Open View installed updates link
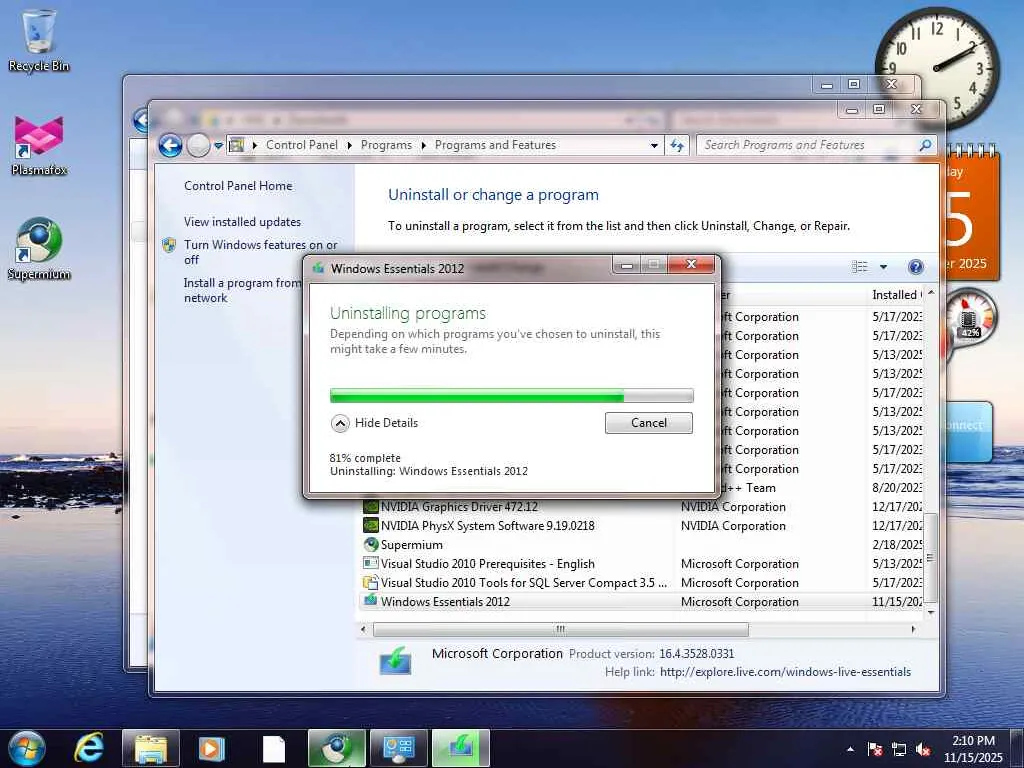The width and height of the screenshot is (1024, 768). click(242, 222)
